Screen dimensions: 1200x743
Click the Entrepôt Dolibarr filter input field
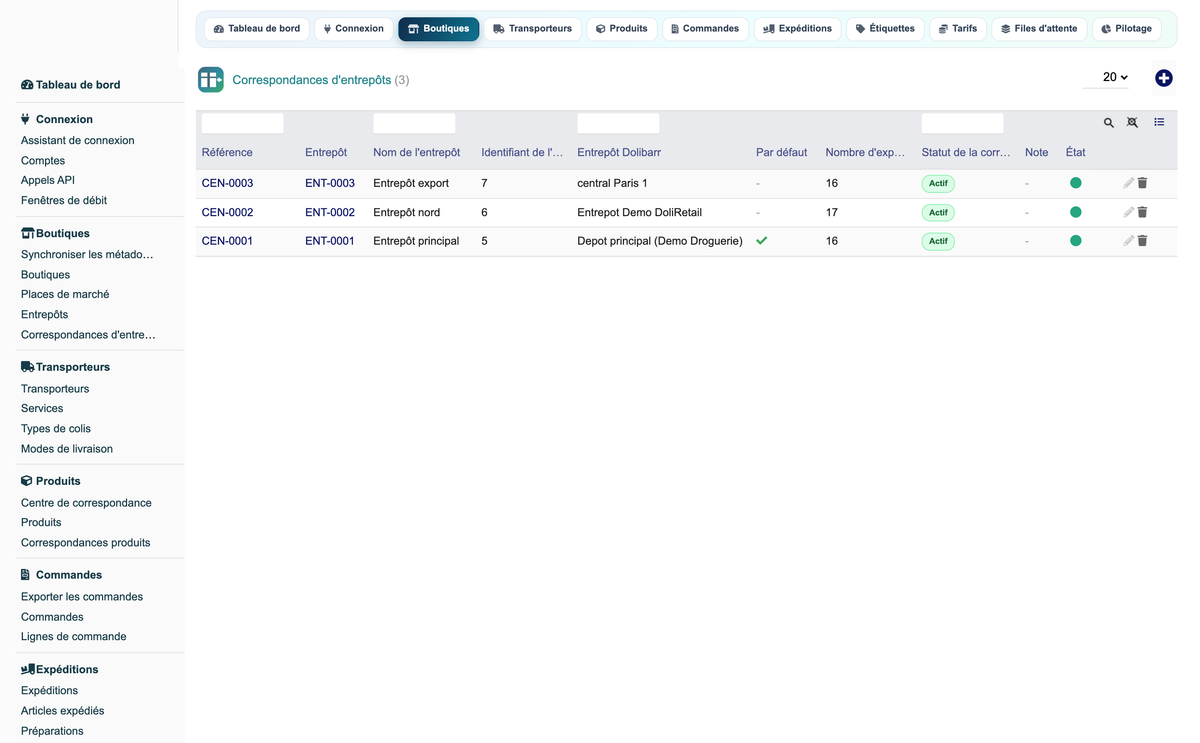tap(618, 123)
